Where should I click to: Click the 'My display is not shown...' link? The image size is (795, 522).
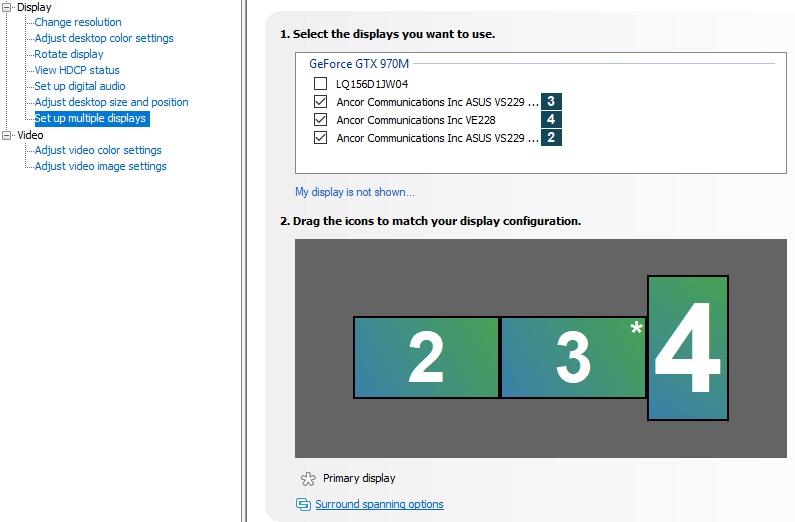coord(354,192)
